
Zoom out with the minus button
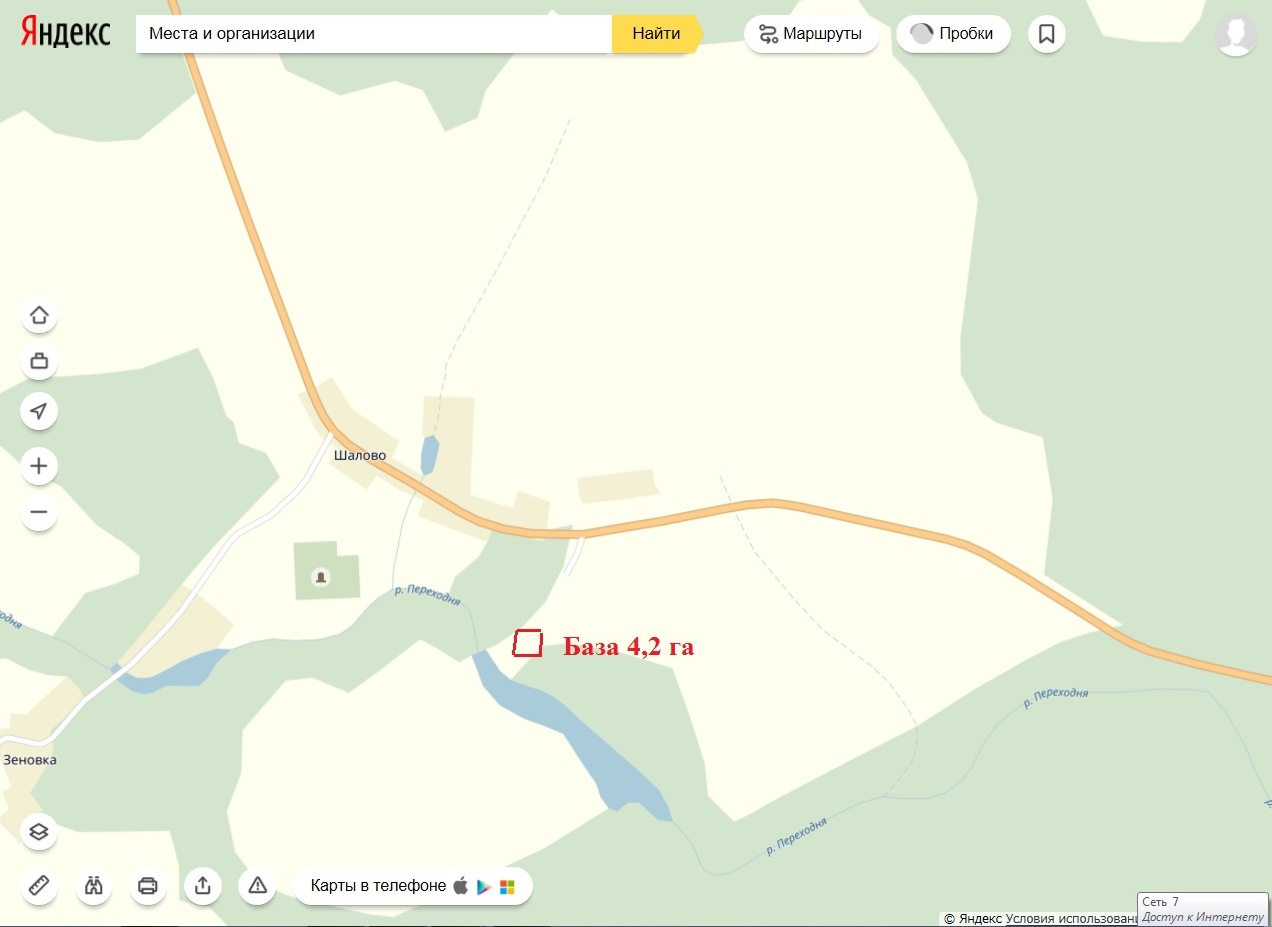click(39, 513)
